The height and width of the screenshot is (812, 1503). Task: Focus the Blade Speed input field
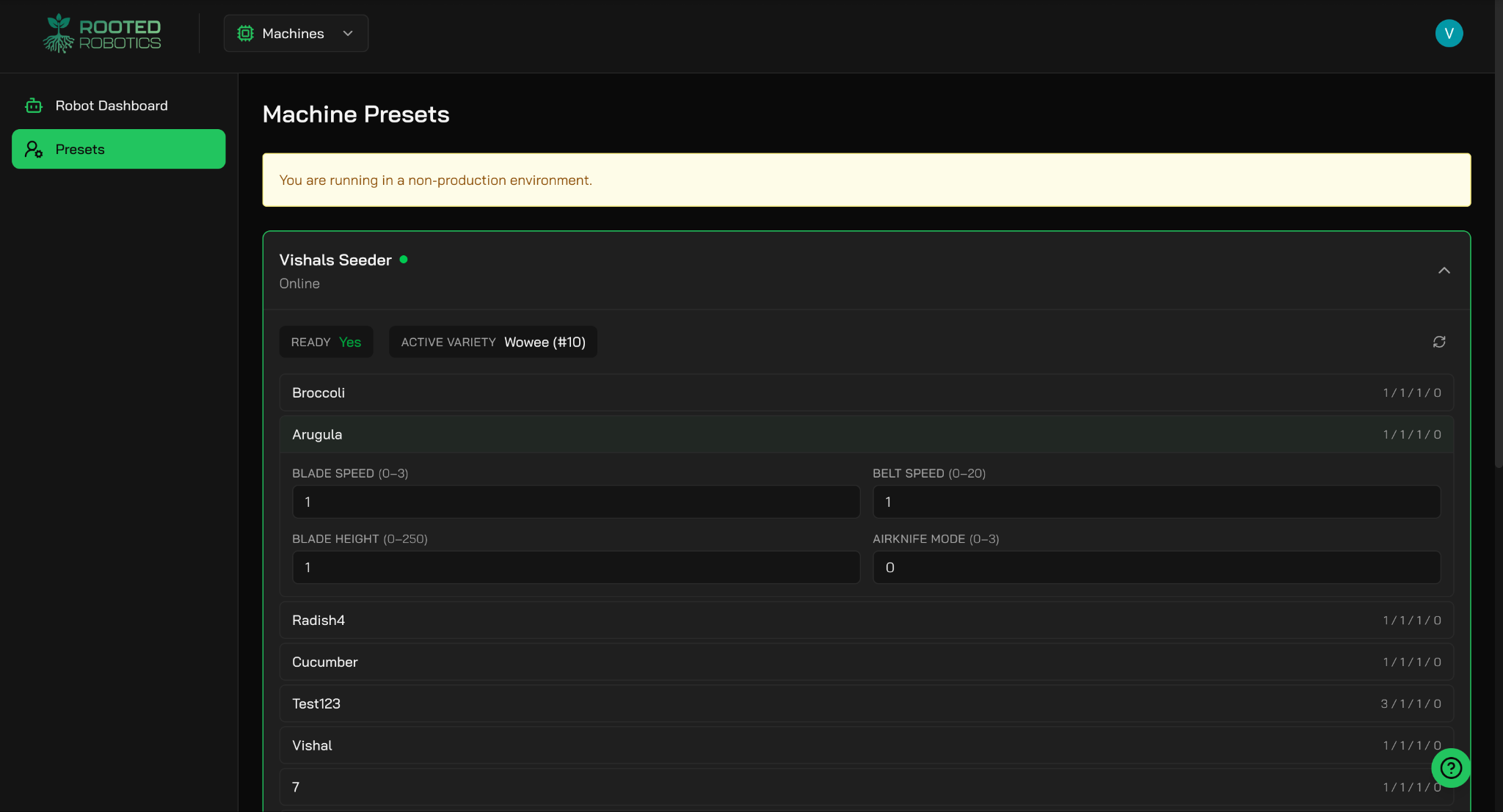(576, 502)
